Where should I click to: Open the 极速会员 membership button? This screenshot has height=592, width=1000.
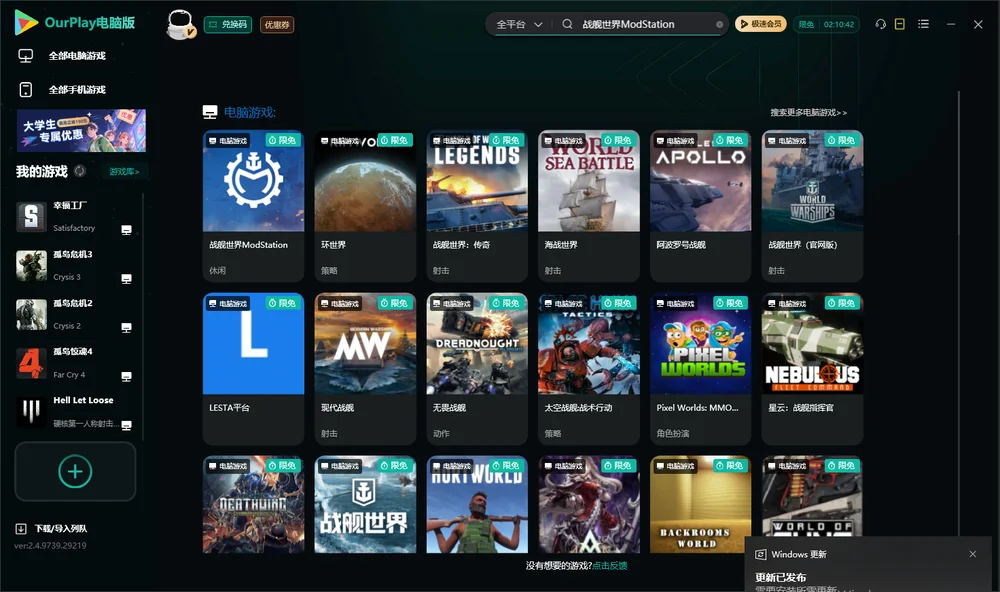[x=760, y=24]
